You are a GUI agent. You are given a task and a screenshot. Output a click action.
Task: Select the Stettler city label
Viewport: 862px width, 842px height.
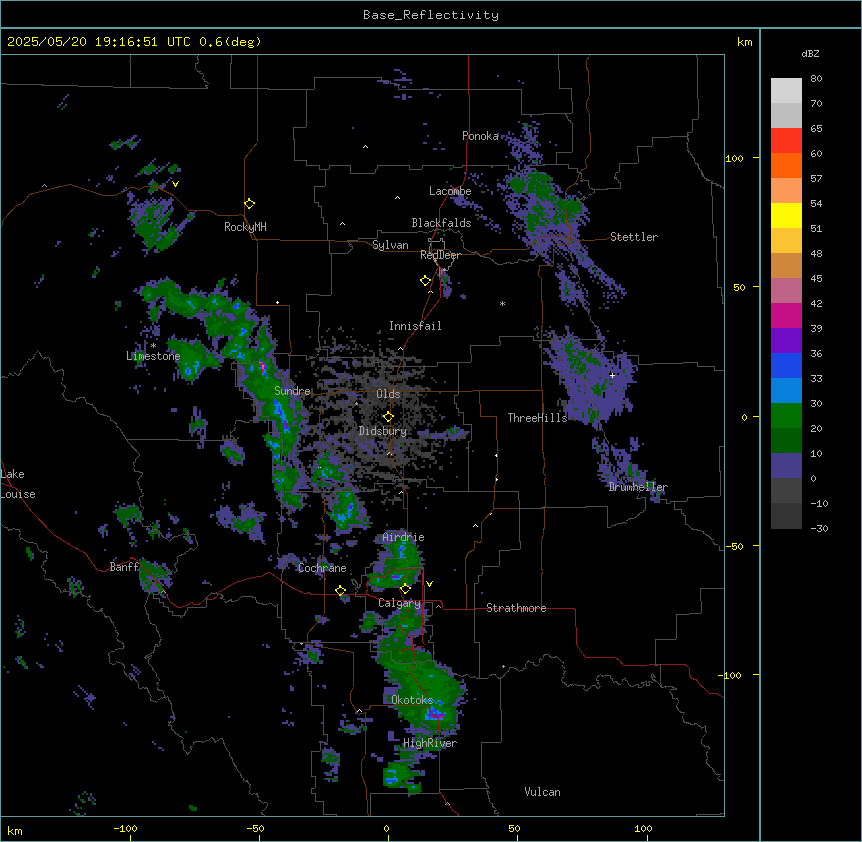(x=634, y=237)
